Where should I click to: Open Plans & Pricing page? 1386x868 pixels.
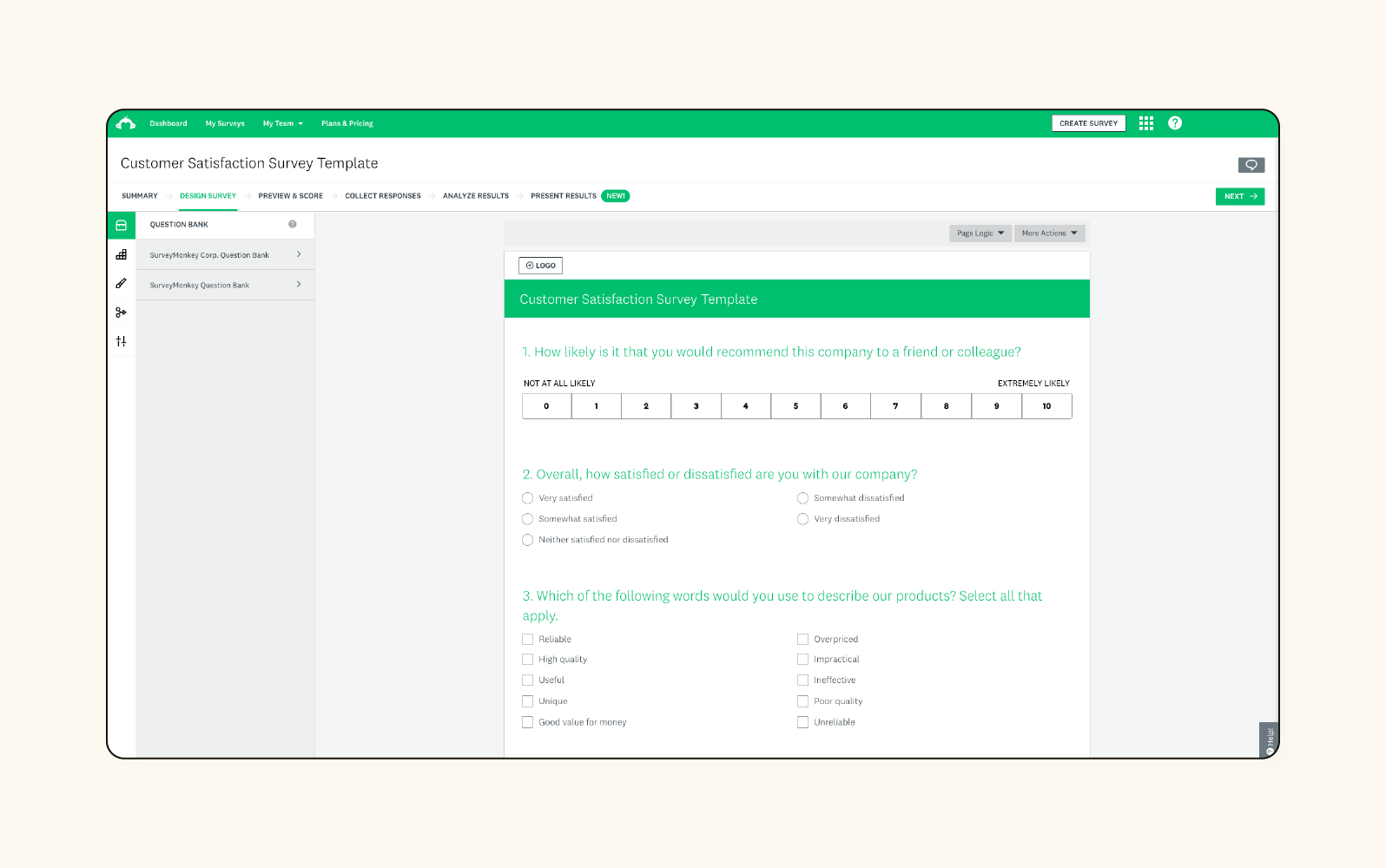click(347, 123)
